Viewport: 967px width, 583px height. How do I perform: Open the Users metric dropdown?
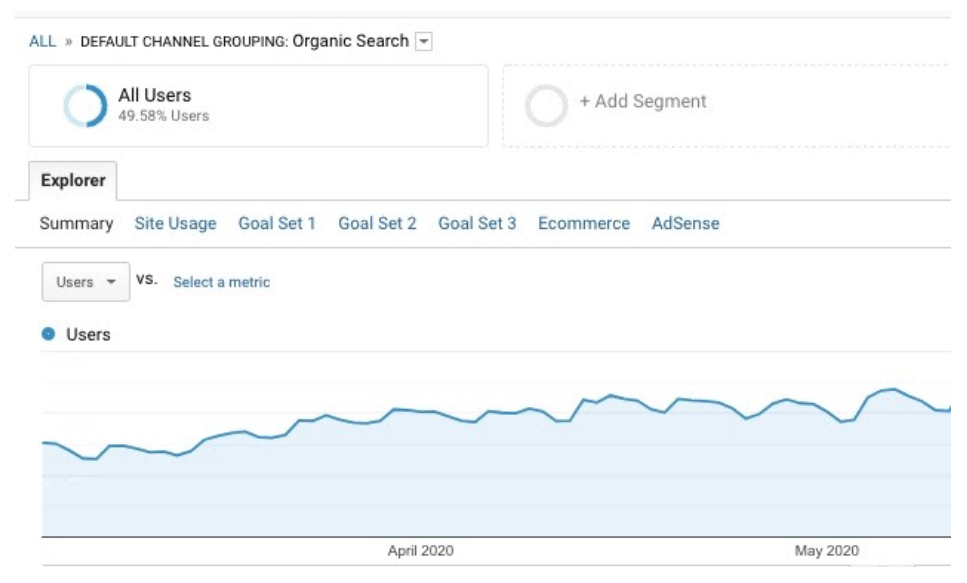click(86, 282)
